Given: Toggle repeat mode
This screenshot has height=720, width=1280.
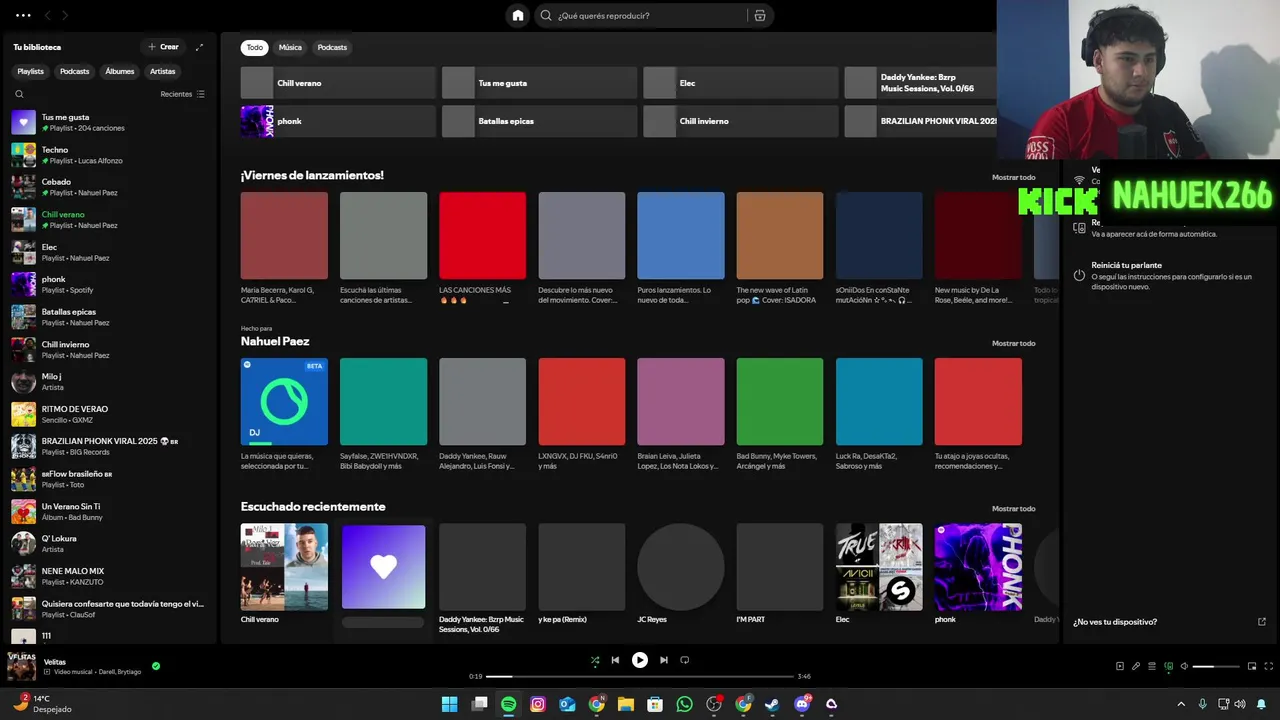Looking at the screenshot, I should click(x=685, y=660).
